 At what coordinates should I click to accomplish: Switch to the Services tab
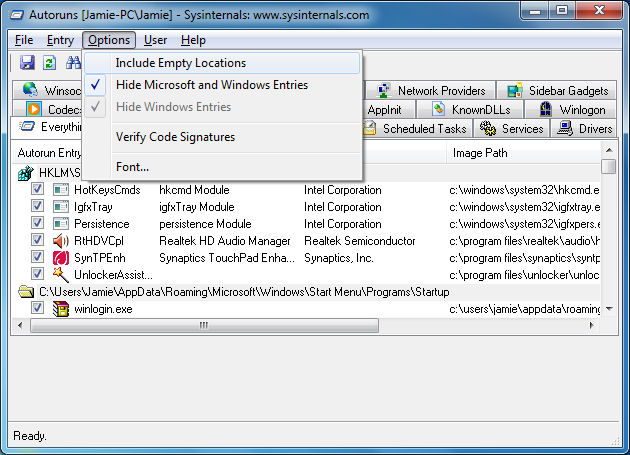tap(511, 129)
